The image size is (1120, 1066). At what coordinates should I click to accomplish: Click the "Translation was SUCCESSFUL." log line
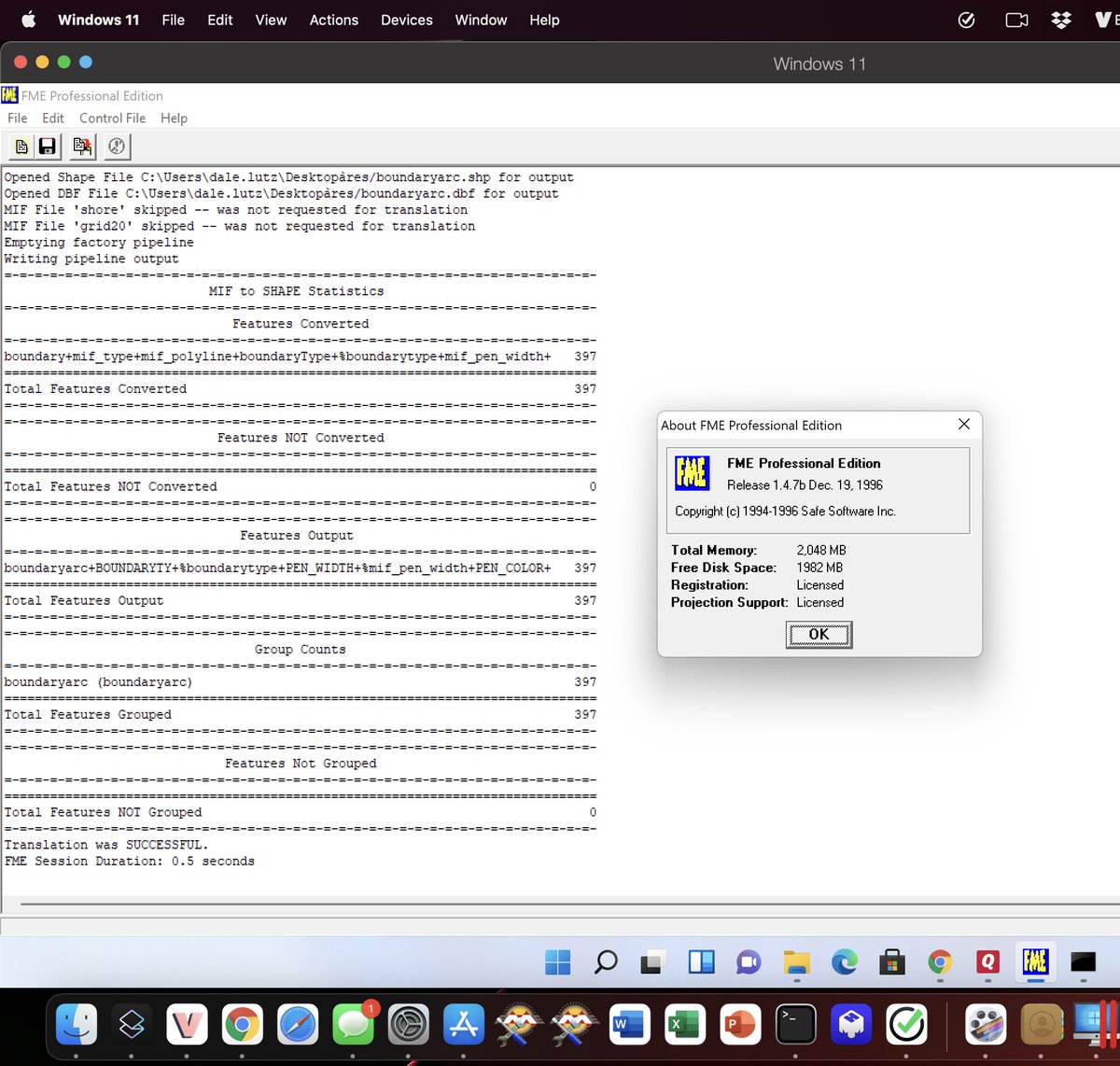point(106,845)
